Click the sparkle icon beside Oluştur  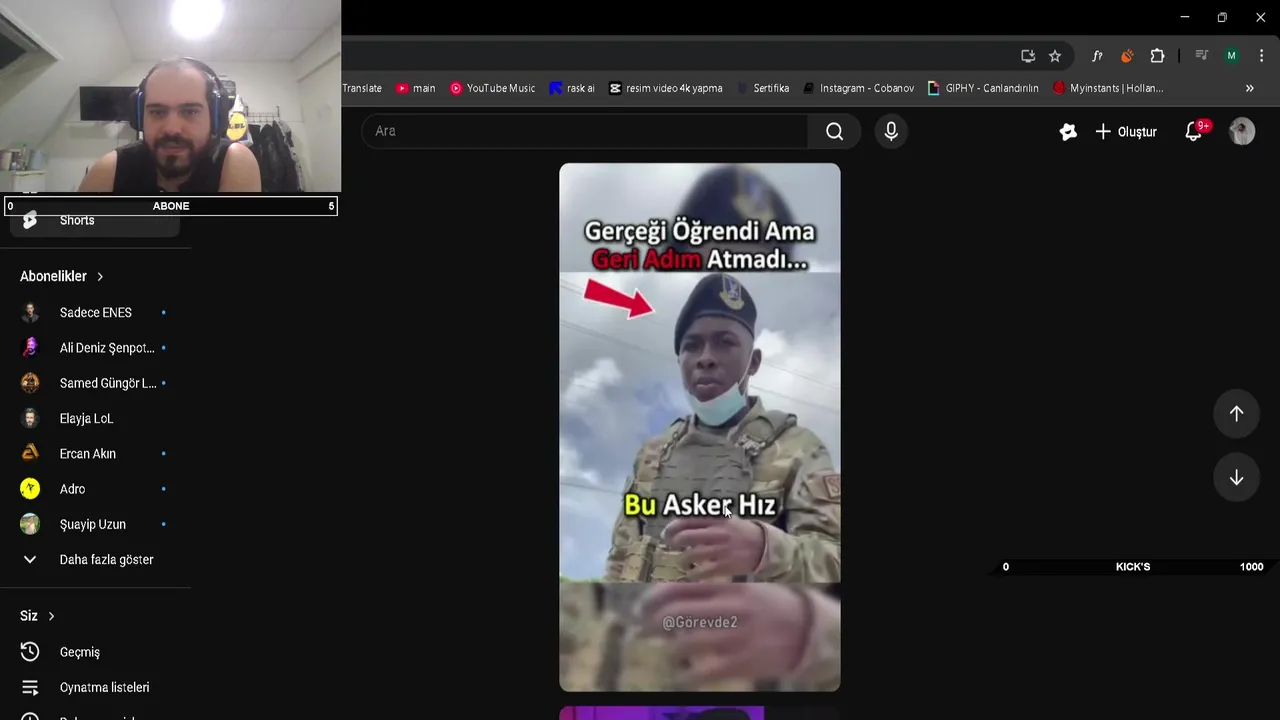(x=1068, y=132)
